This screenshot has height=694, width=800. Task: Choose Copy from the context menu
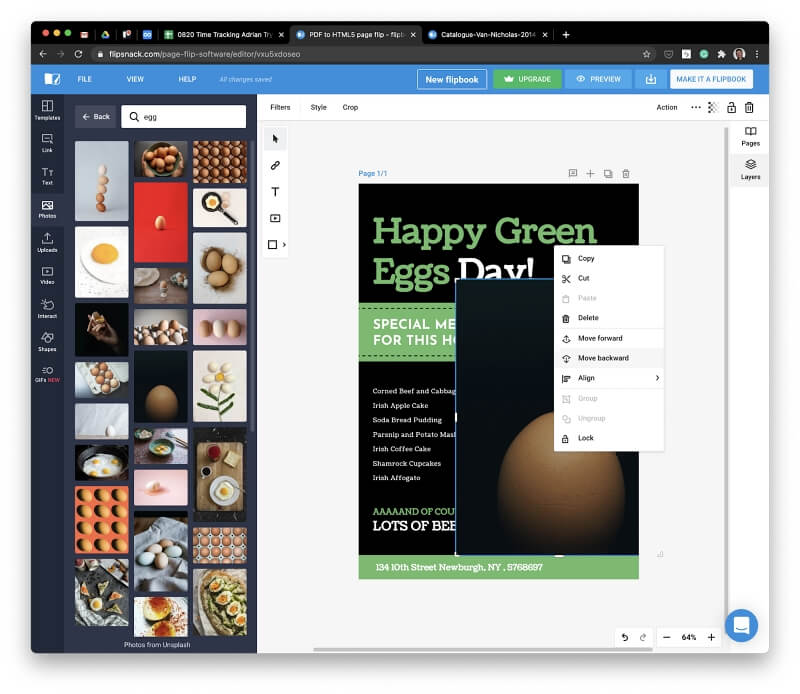tap(609, 258)
